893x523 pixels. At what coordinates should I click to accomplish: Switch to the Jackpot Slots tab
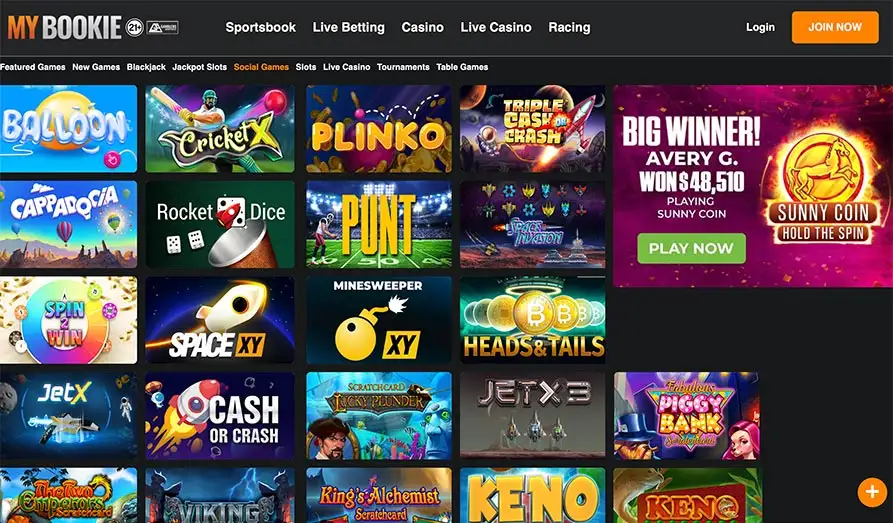(199, 67)
